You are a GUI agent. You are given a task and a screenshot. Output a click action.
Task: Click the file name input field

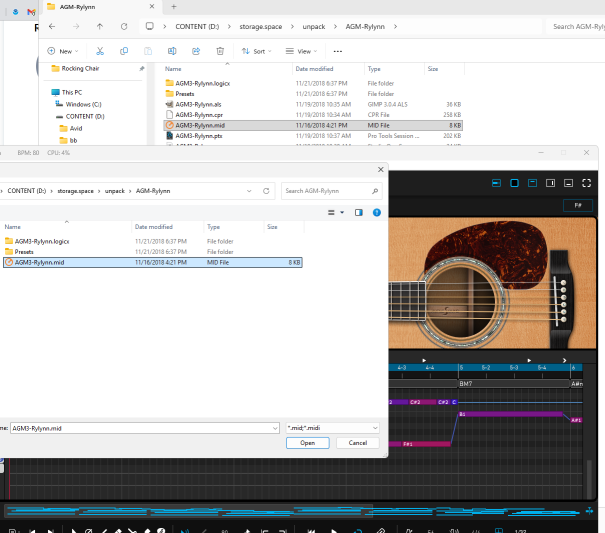point(145,428)
